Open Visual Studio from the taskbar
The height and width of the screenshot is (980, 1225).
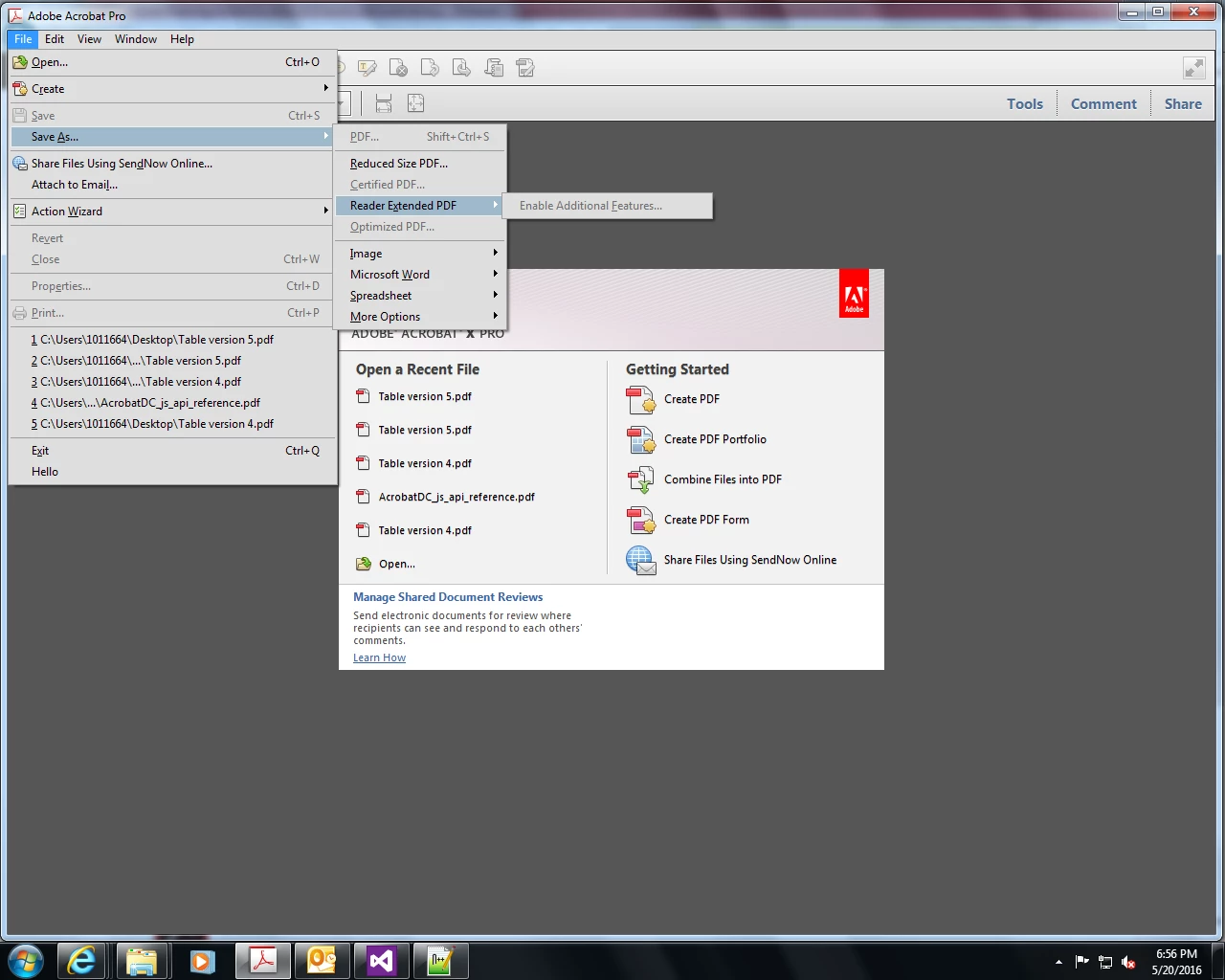pyautogui.click(x=381, y=960)
